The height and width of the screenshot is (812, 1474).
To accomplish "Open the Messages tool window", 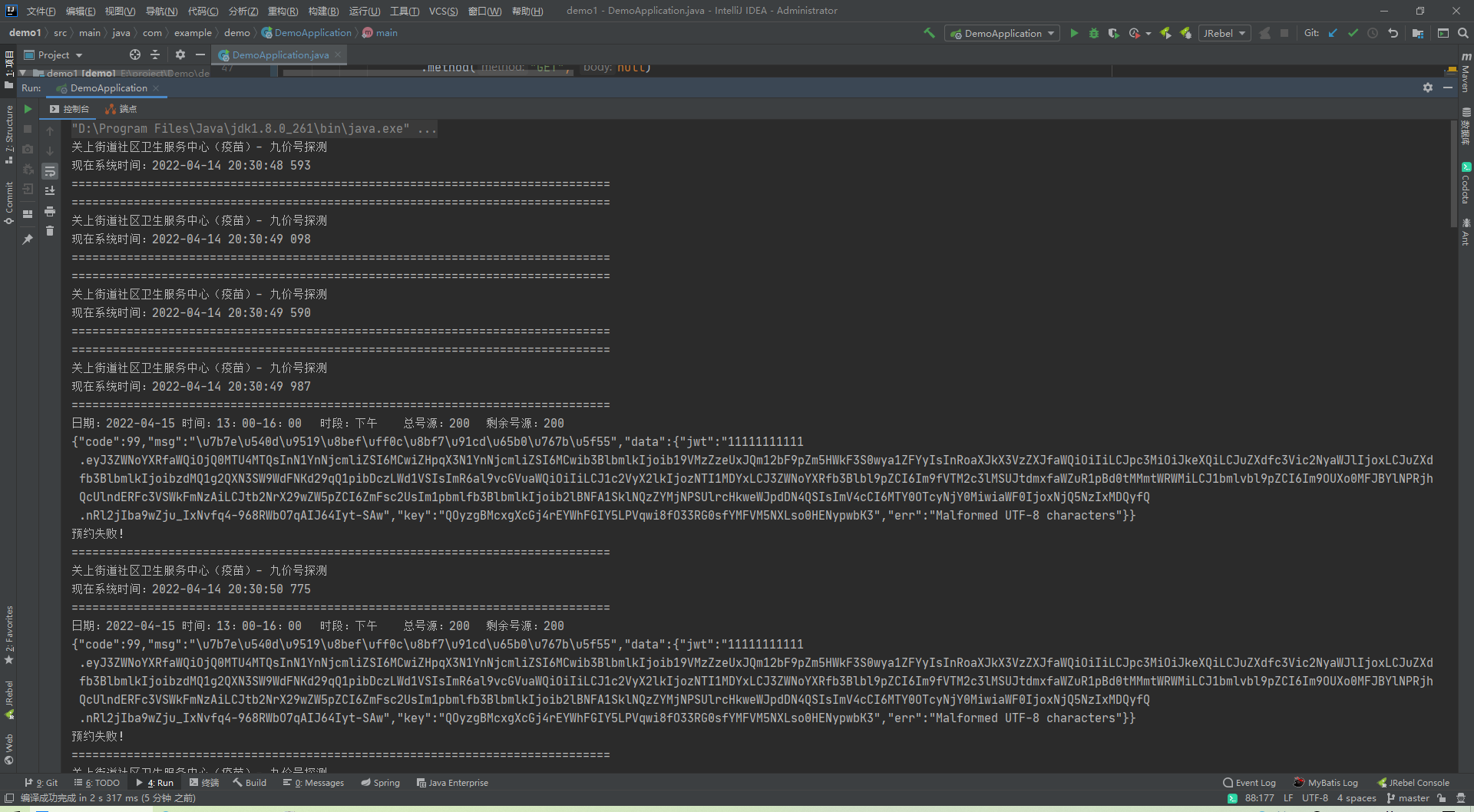I will click(x=313, y=783).
